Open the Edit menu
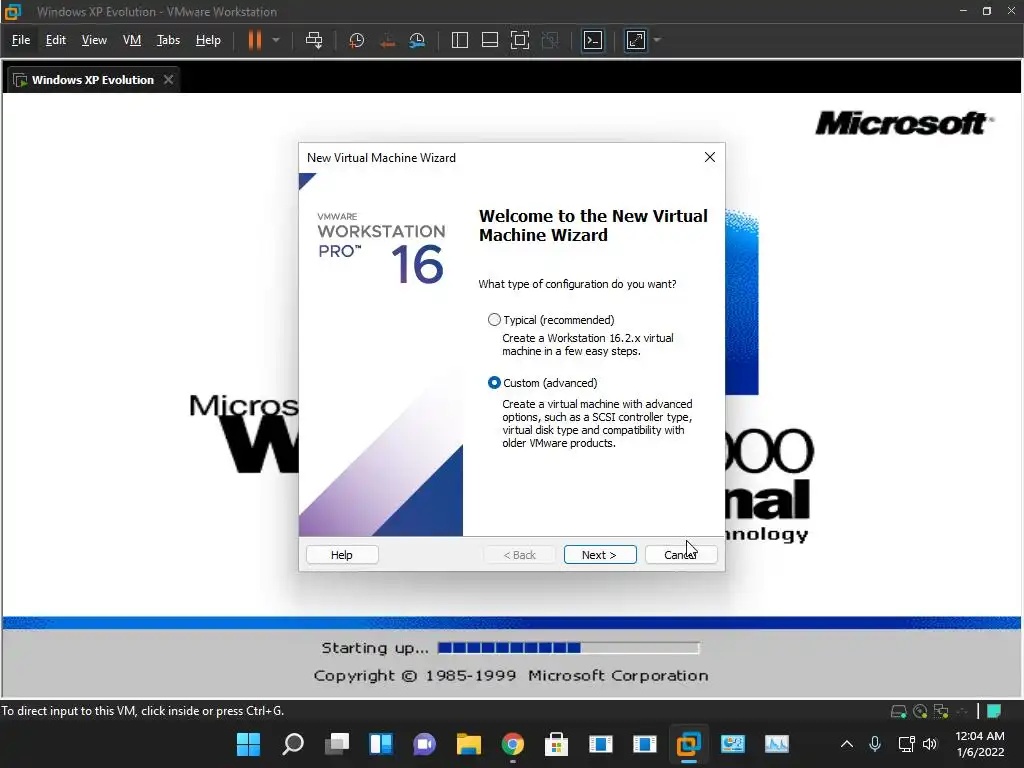Viewport: 1024px width, 768px height. click(56, 40)
